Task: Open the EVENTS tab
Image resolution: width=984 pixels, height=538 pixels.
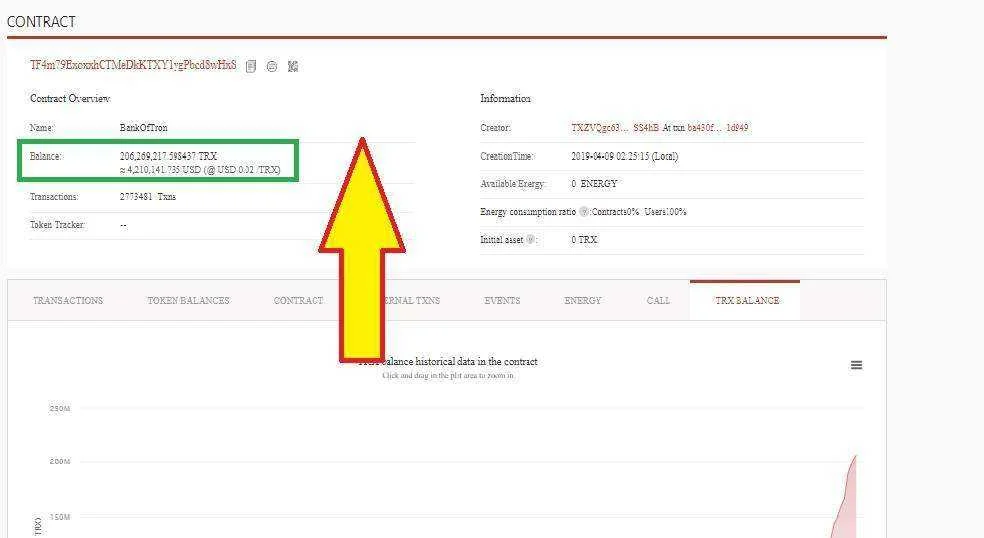Action: 502,301
